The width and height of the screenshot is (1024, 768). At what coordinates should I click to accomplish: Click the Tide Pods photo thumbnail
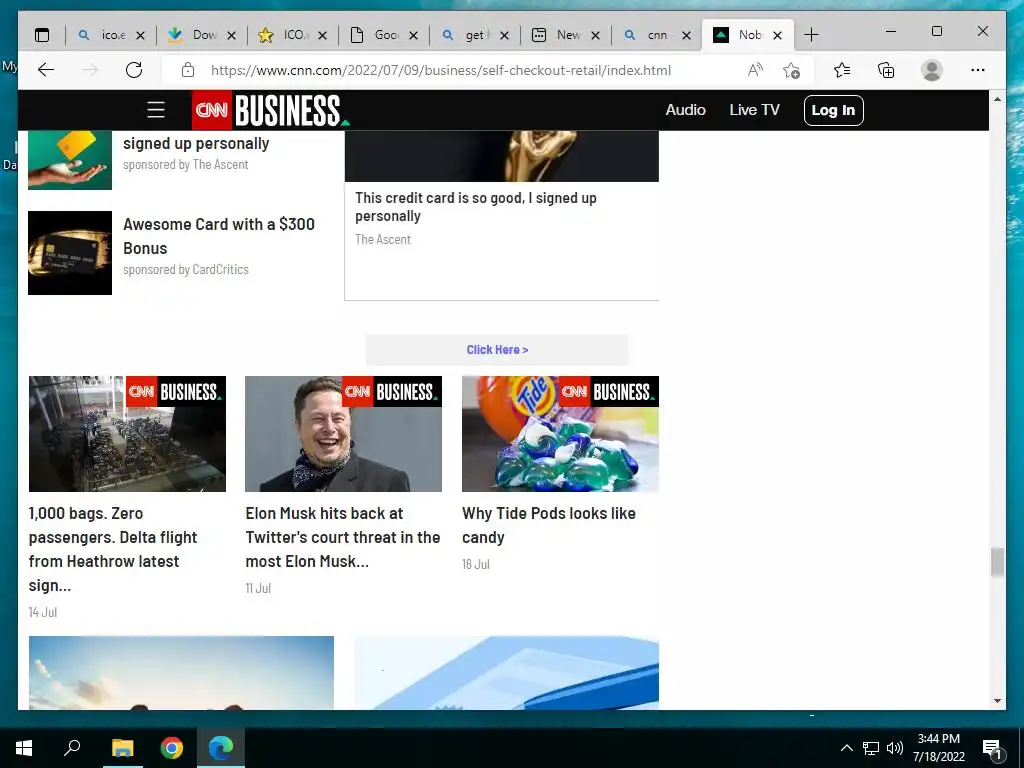560,434
